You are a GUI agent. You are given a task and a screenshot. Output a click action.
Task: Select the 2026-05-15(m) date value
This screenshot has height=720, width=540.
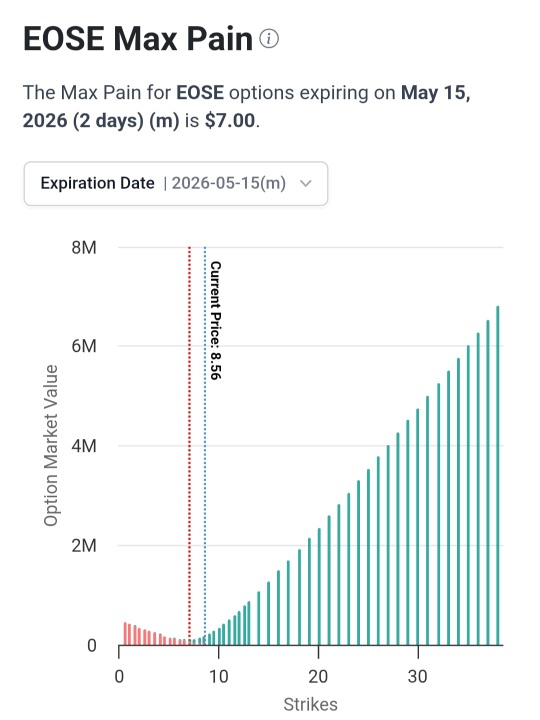click(x=229, y=183)
